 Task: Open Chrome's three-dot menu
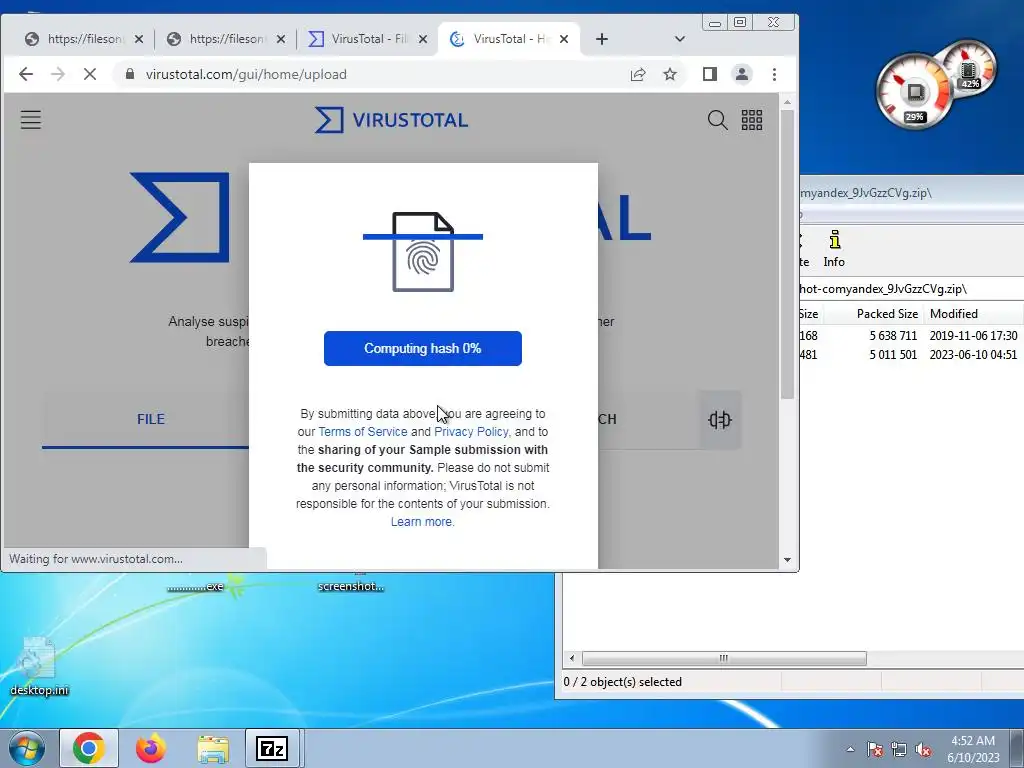click(x=775, y=74)
